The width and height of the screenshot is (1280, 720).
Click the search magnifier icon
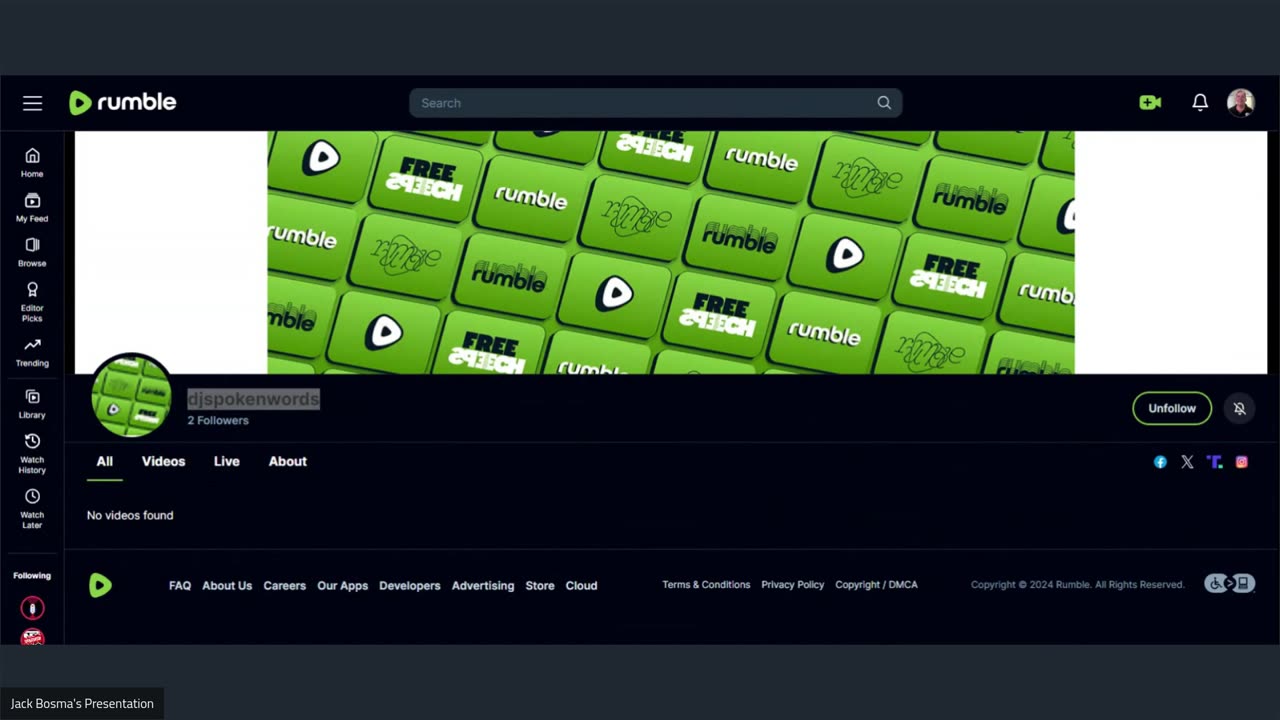(884, 103)
